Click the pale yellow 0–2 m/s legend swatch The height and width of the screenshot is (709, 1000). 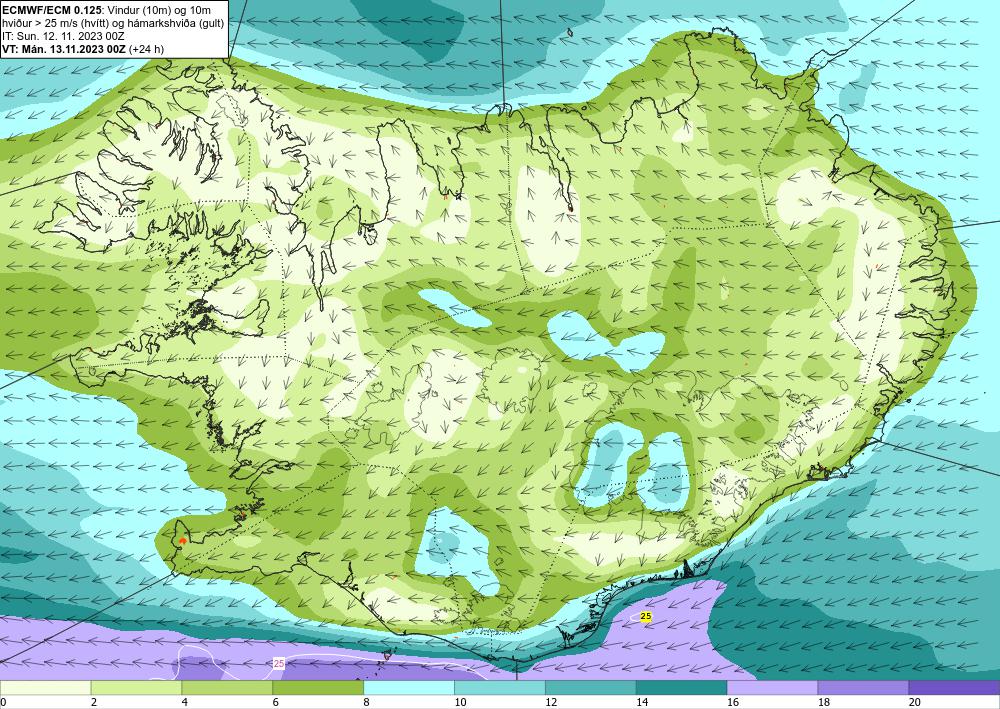pos(45,688)
